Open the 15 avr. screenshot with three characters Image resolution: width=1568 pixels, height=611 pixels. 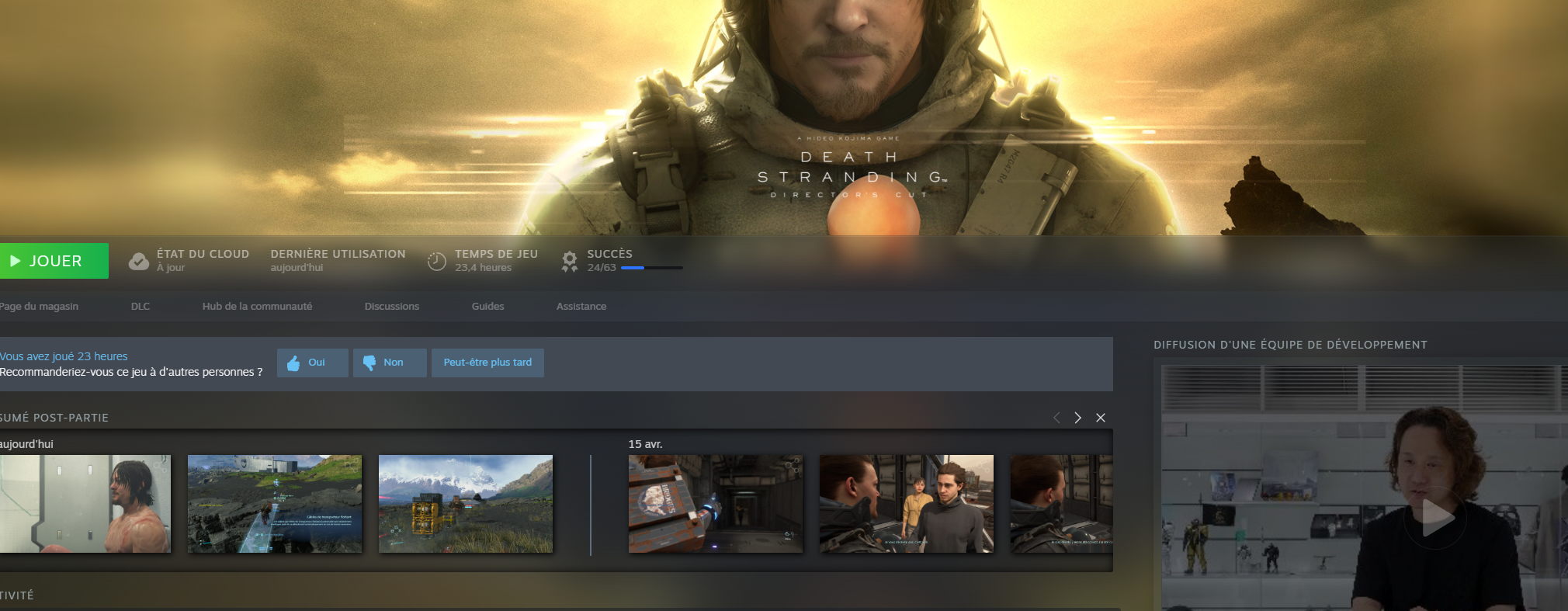(x=907, y=504)
